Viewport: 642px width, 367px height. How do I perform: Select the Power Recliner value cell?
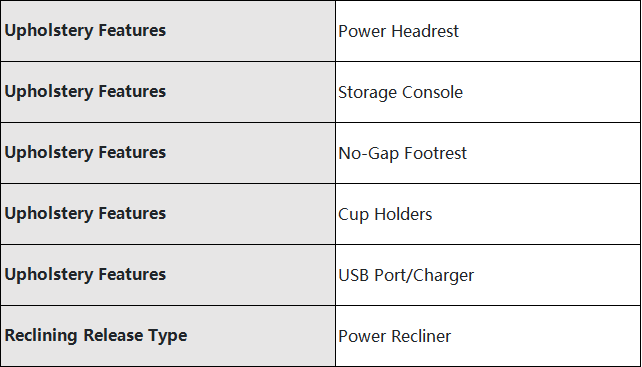[x=488, y=336]
